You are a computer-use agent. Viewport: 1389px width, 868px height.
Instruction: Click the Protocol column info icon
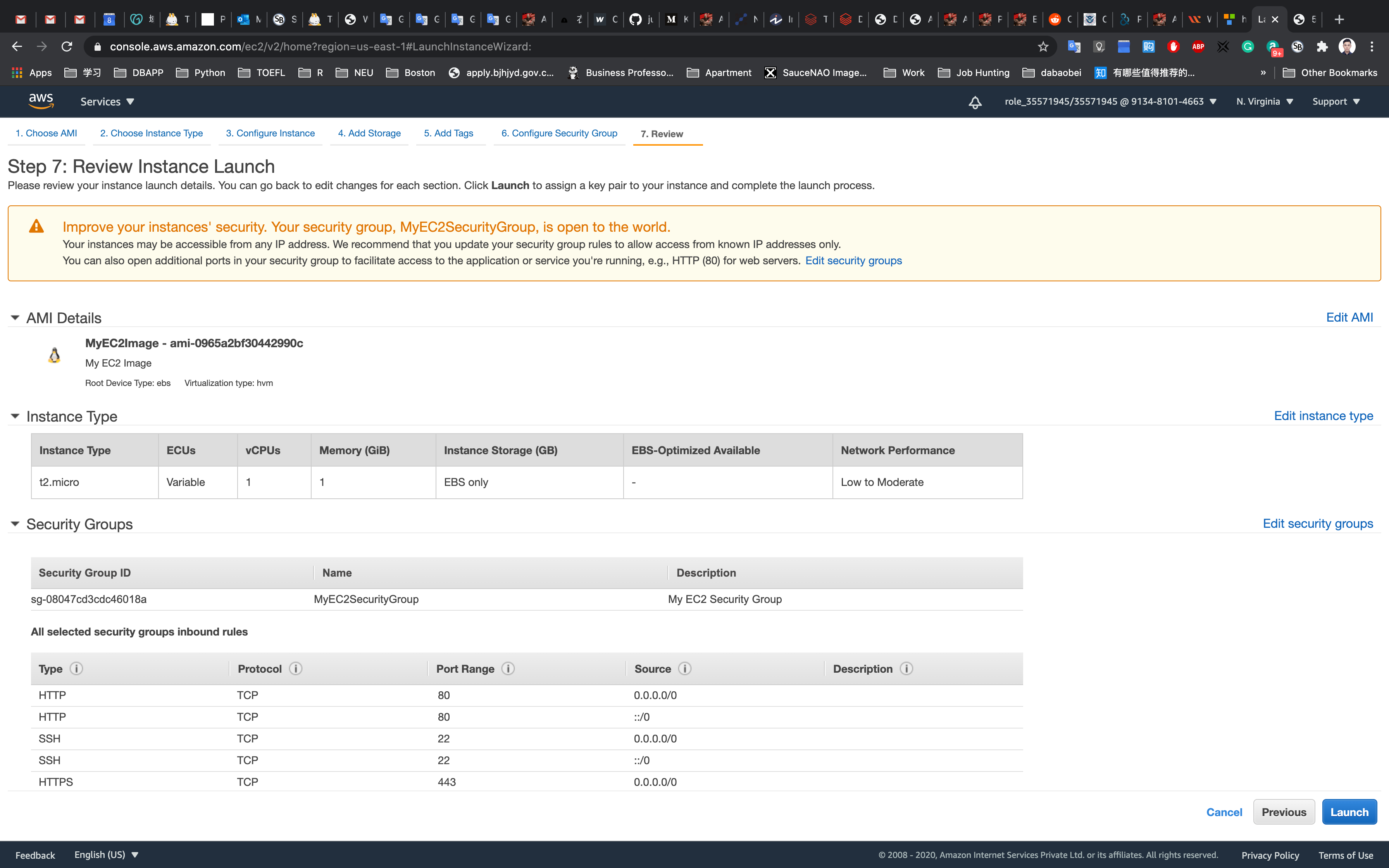(x=296, y=669)
